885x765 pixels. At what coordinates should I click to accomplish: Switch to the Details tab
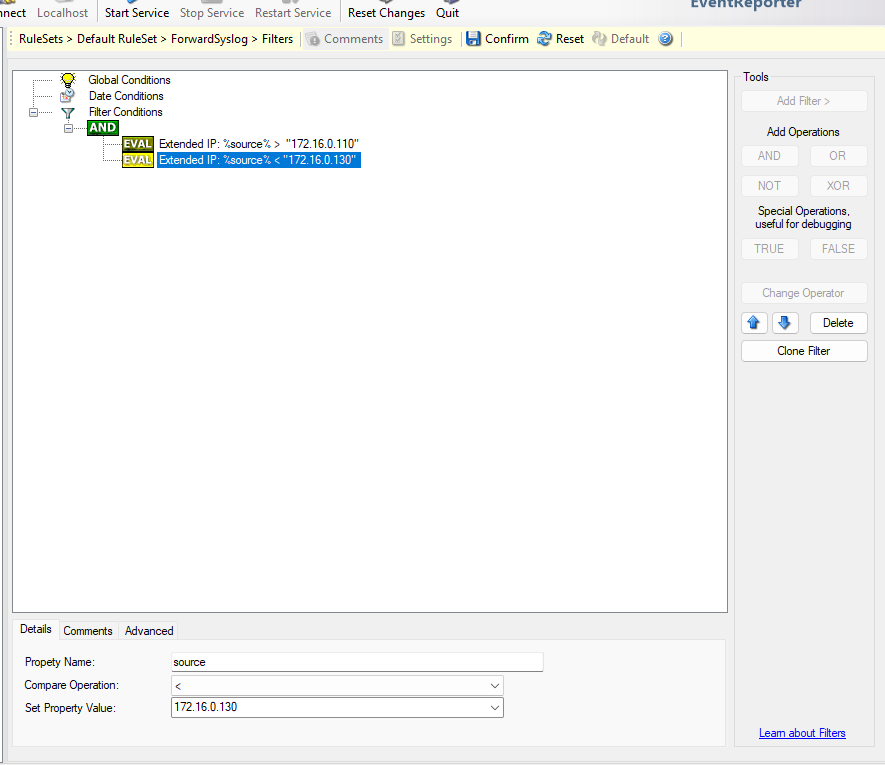click(36, 629)
